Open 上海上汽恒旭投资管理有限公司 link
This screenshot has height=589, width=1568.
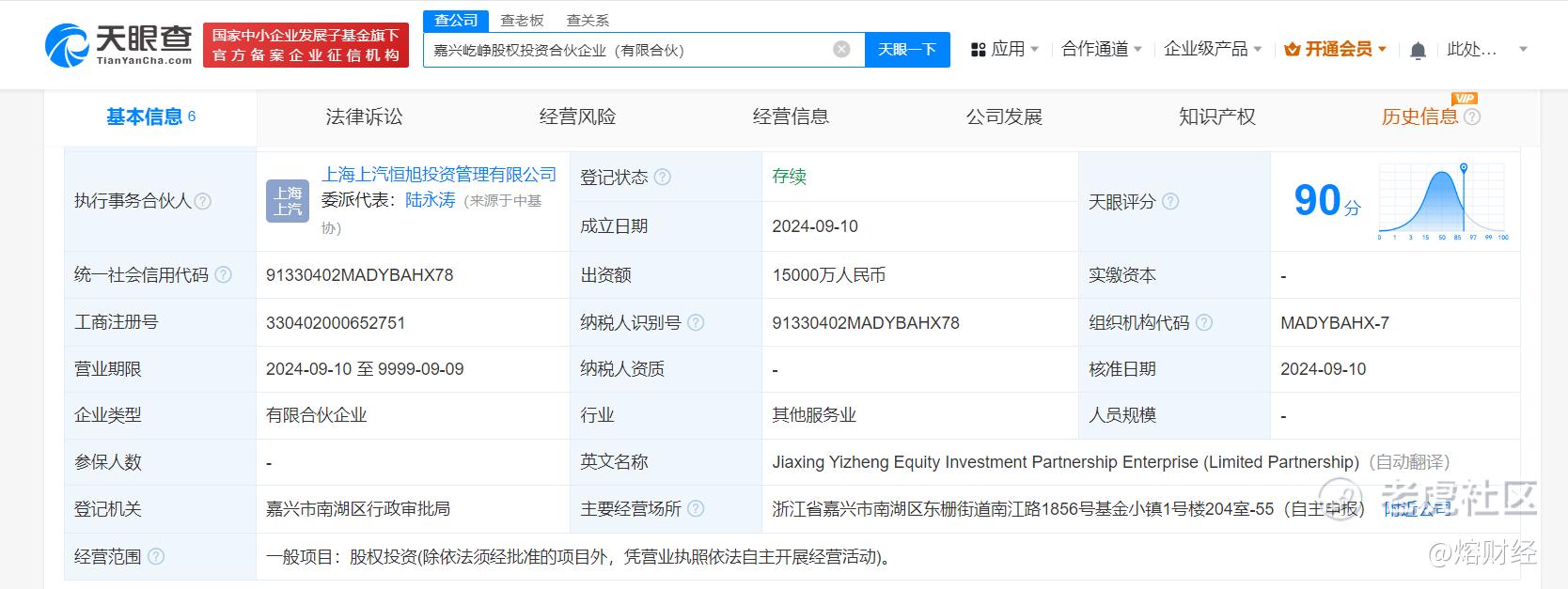coord(439,175)
